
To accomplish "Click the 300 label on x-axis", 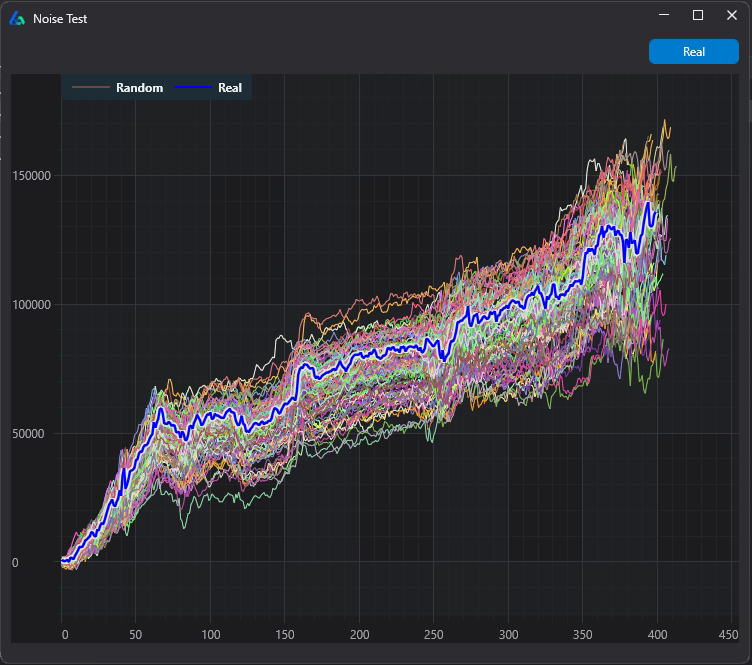I will click(x=507, y=635).
